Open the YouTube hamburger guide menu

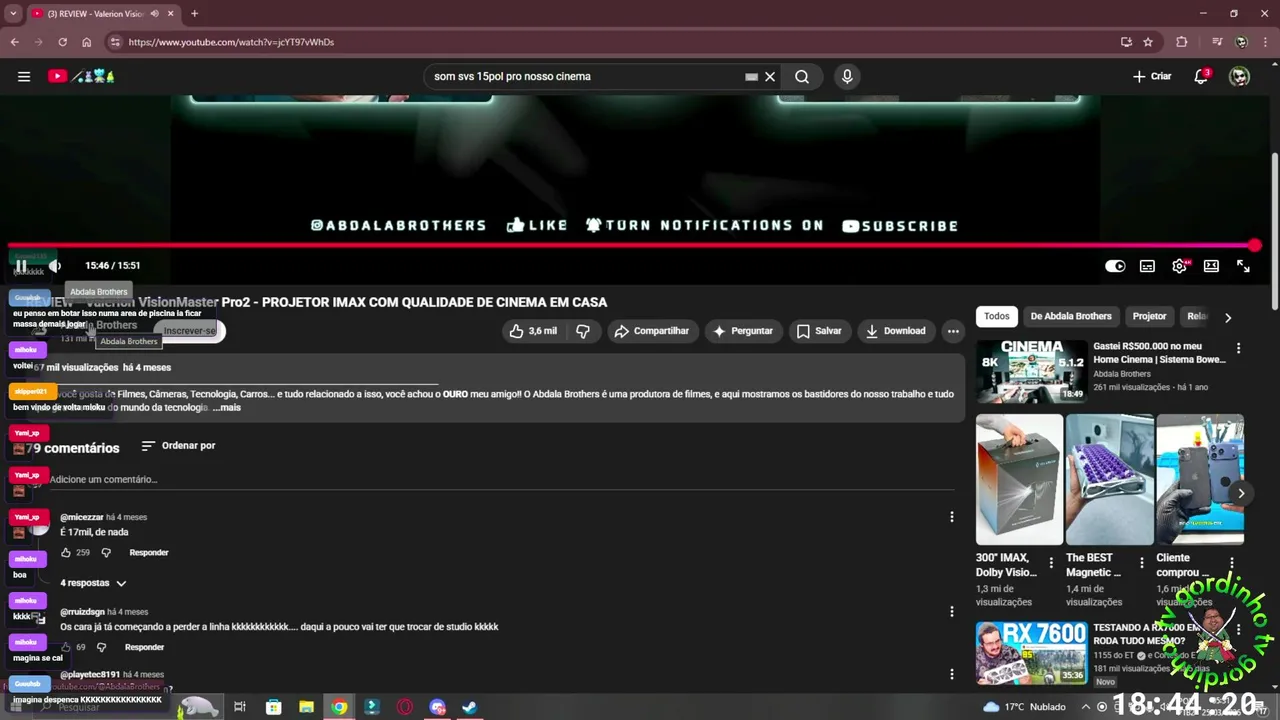pos(24,76)
